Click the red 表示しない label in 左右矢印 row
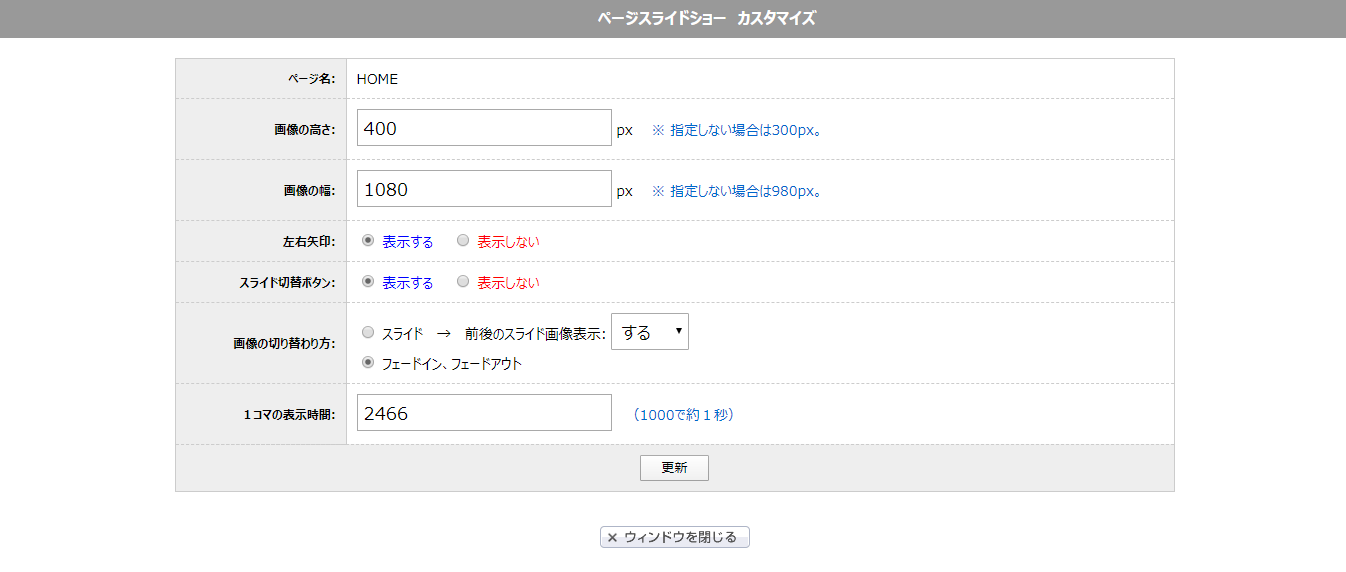 coord(508,242)
